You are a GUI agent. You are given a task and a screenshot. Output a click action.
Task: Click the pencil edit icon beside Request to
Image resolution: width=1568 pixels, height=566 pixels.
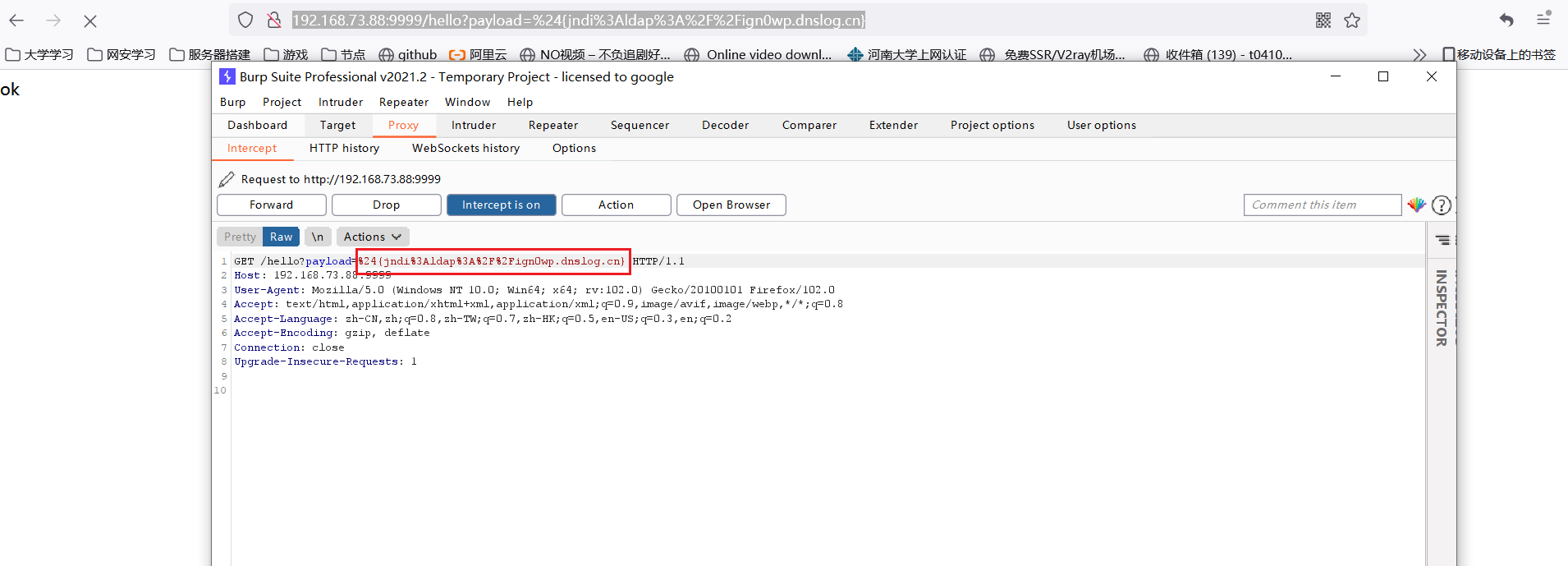[x=227, y=179]
